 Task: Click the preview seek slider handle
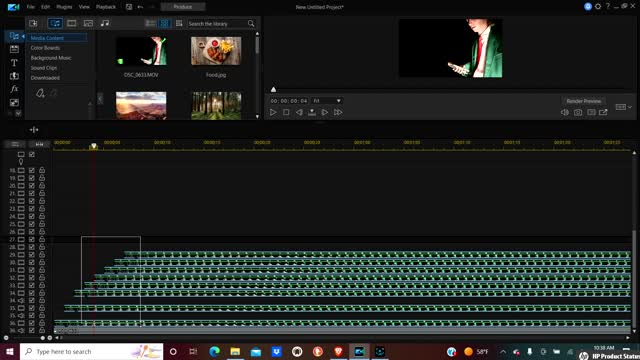click(273, 89)
